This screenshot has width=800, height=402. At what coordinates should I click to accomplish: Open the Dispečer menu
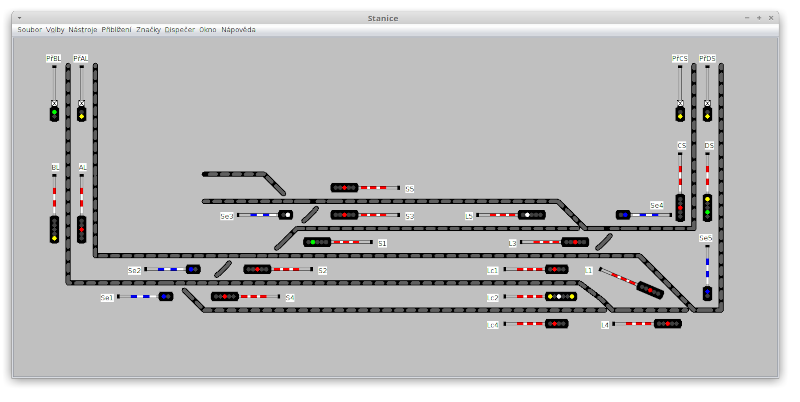tap(180, 30)
